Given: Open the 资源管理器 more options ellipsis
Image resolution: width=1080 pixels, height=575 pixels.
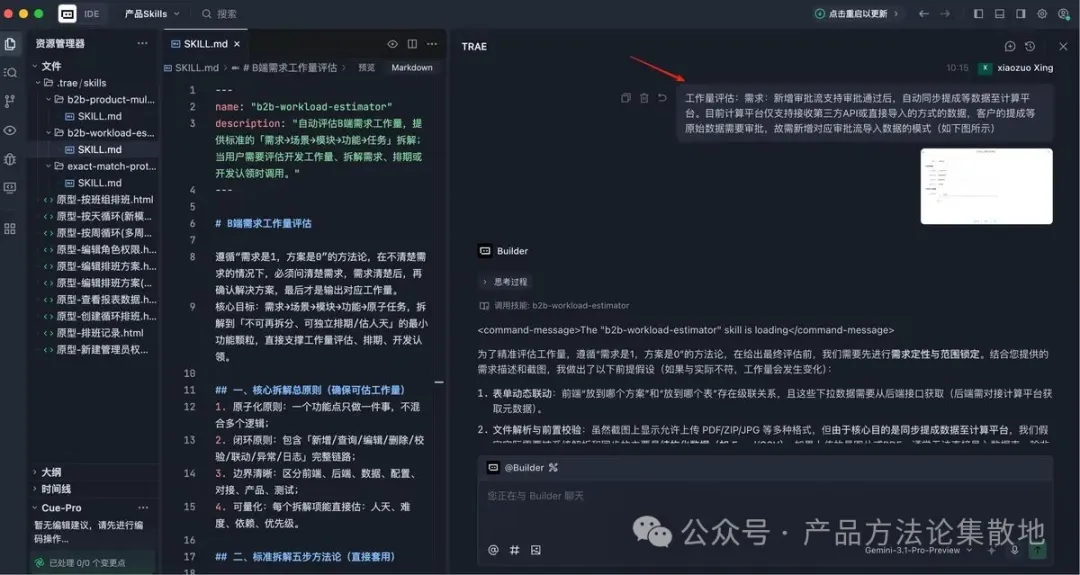Looking at the screenshot, I should click(x=143, y=43).
